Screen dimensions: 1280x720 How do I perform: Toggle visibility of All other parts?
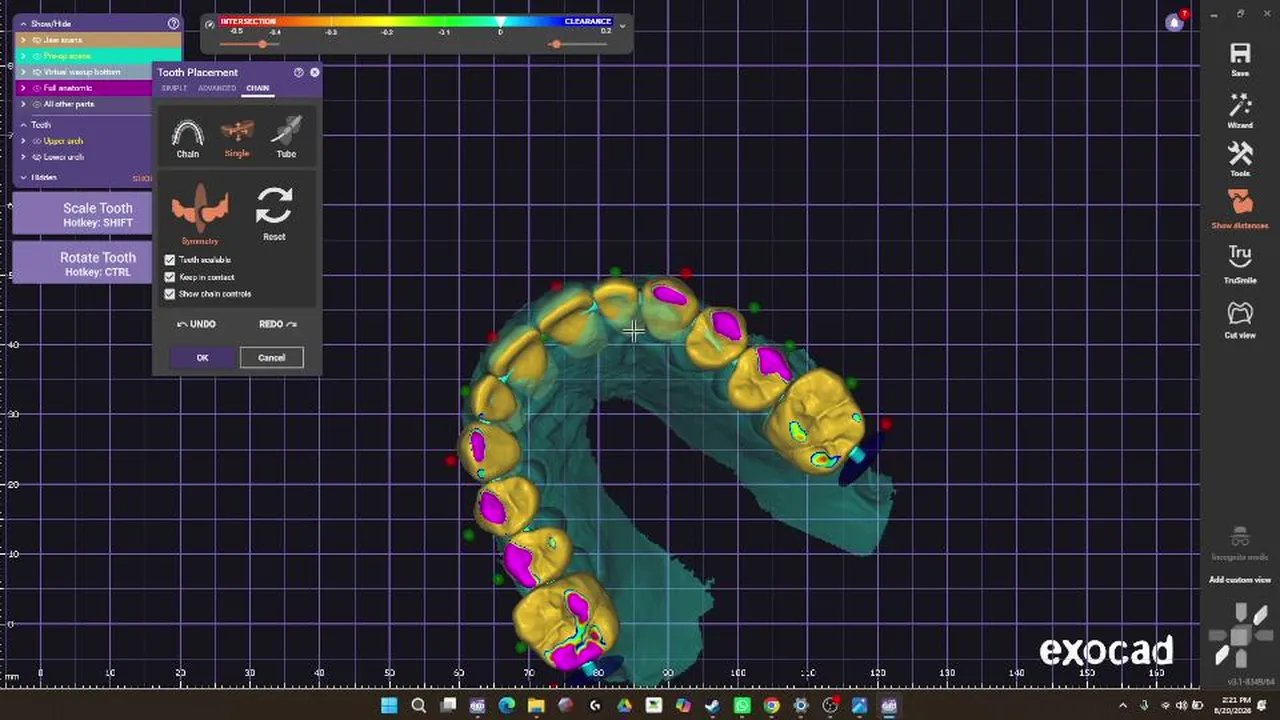[37, 104]
